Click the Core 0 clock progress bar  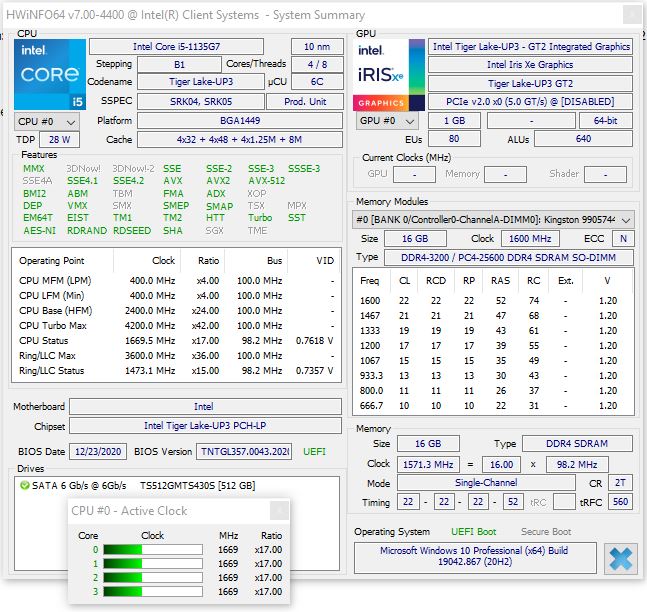click(x=153, y=550)
